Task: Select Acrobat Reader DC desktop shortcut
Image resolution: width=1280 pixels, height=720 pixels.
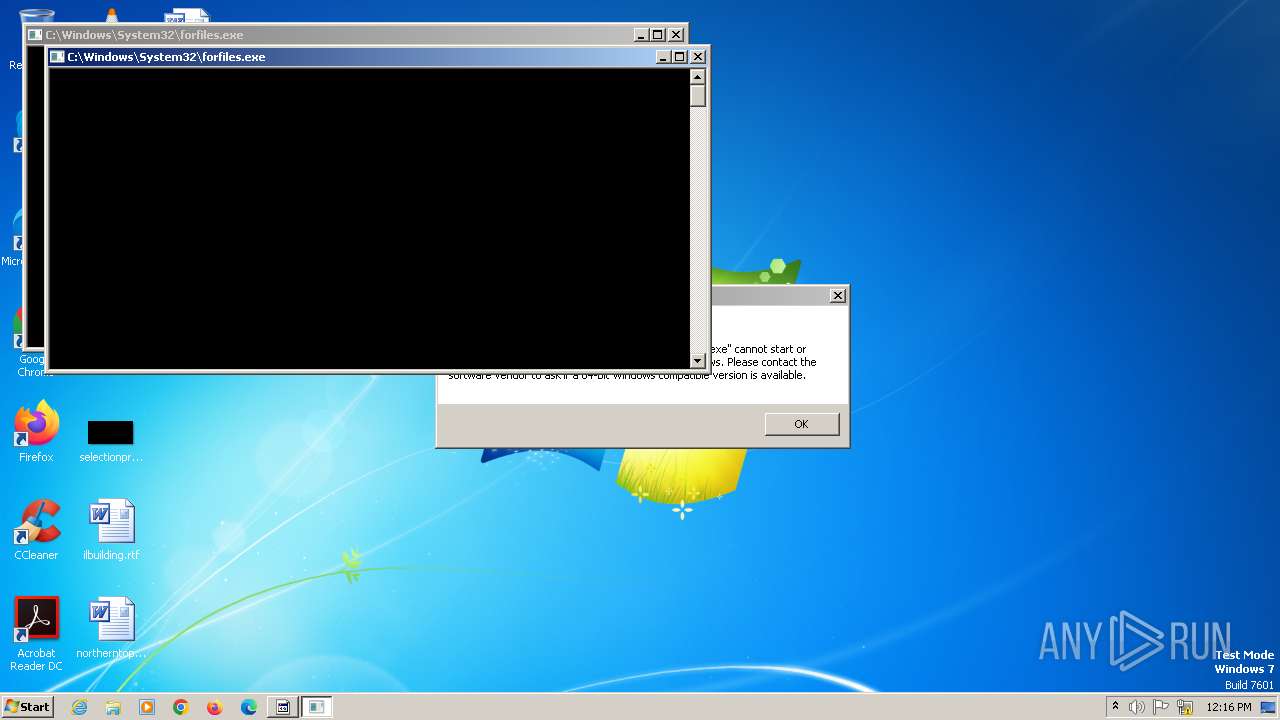Action: (36, 635)
